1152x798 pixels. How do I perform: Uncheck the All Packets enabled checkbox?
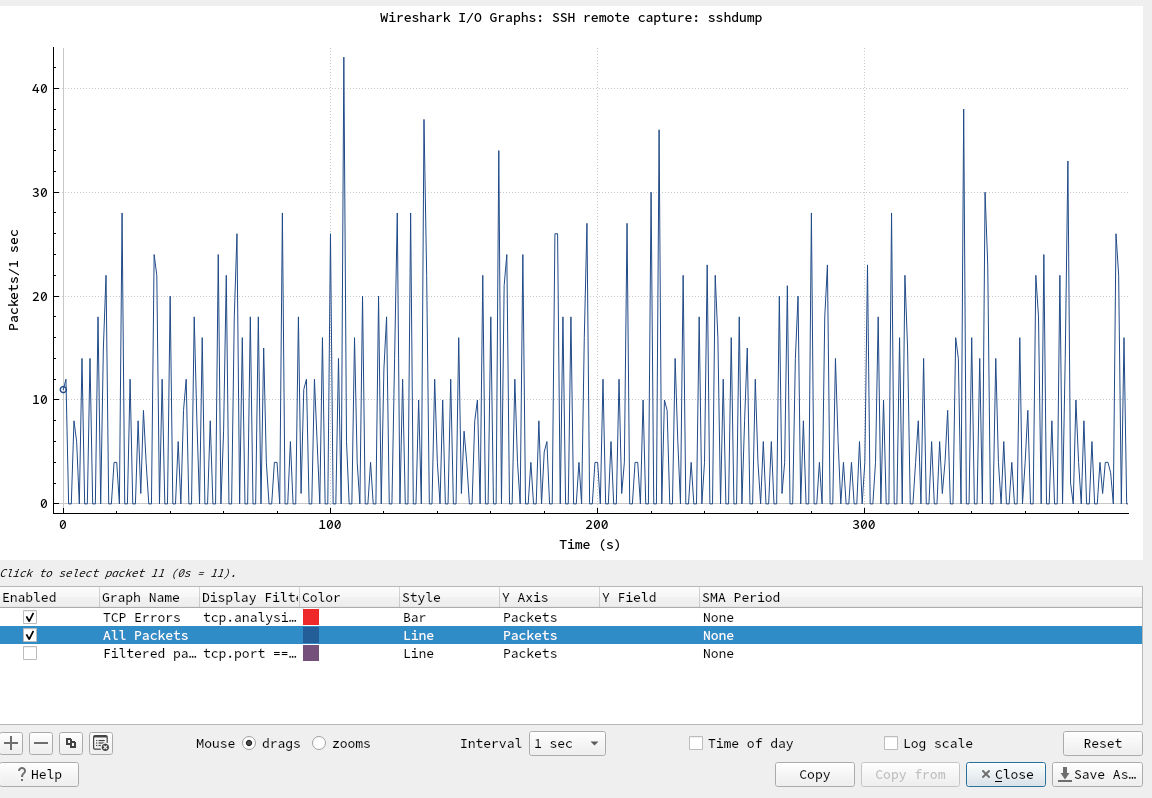click(x=30, y=635)
